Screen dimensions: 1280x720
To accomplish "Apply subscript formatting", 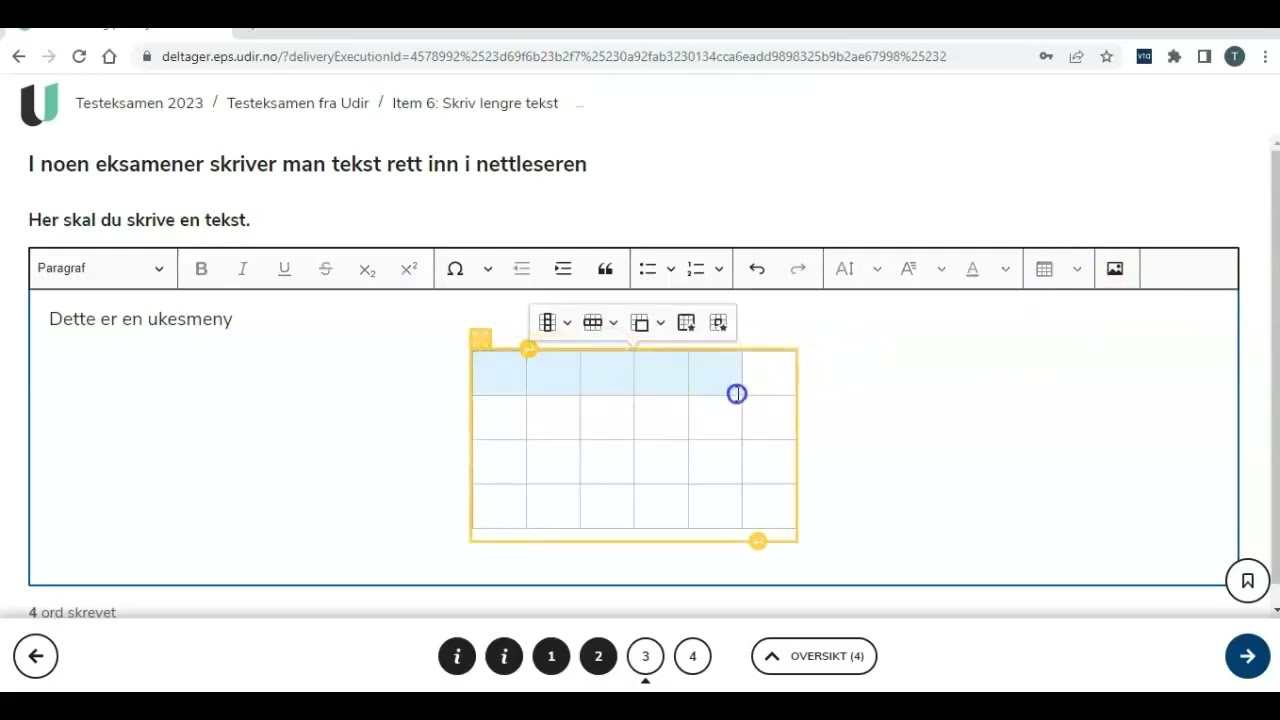I will click(367, 269).
